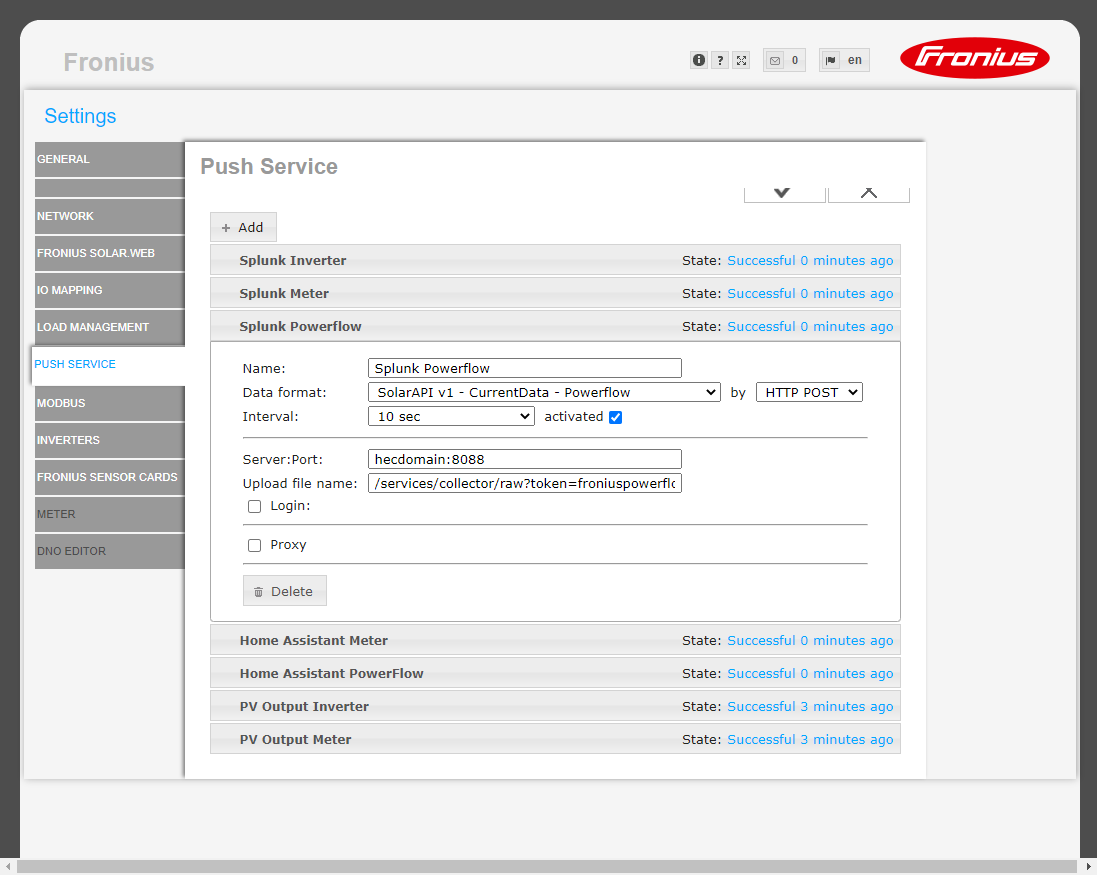Open LOAD MANAGEMENT tab
The width and height of the screenshot is (1097, 875).
coord(110,327)
